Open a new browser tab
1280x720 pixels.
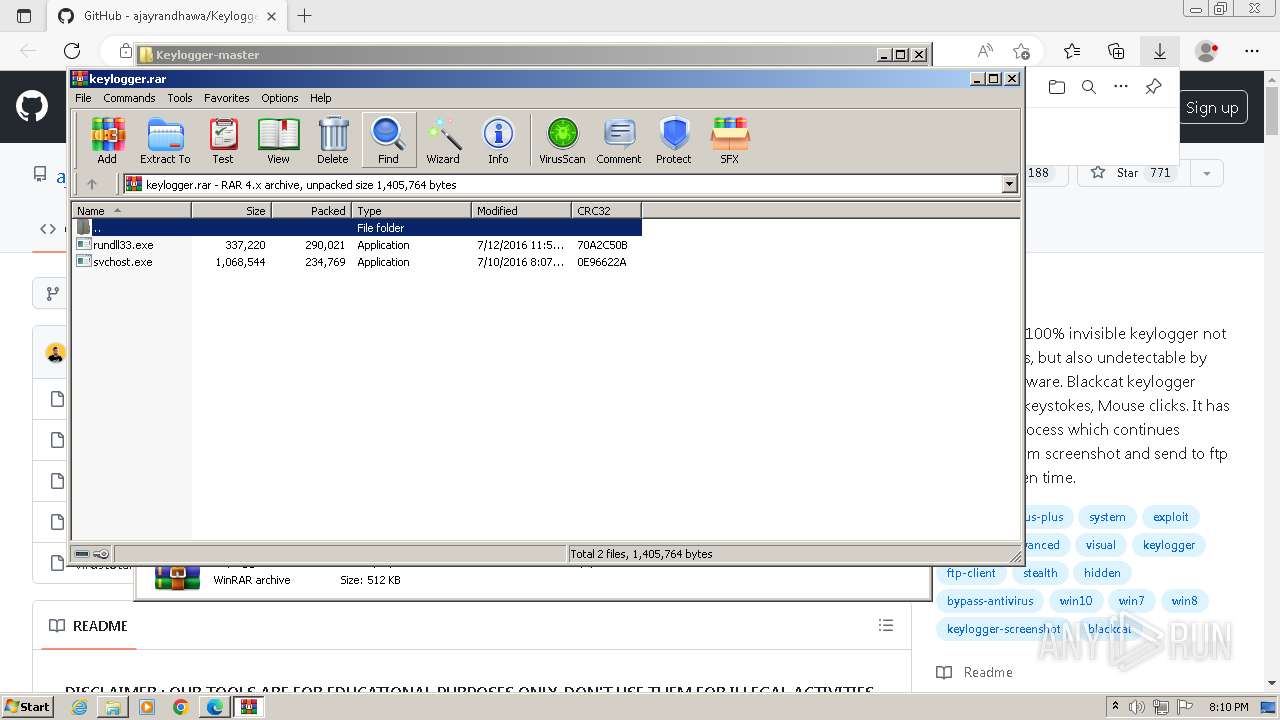pos(305,16)
